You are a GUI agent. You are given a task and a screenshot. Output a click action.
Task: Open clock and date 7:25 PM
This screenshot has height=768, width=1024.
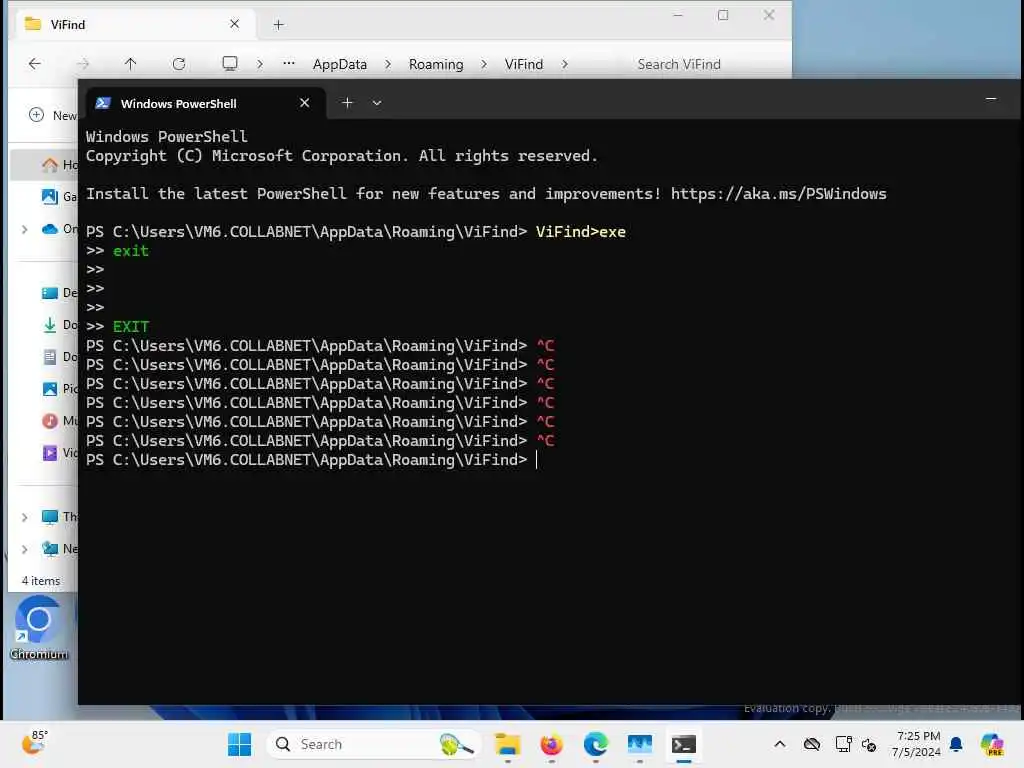coord(917,744)
